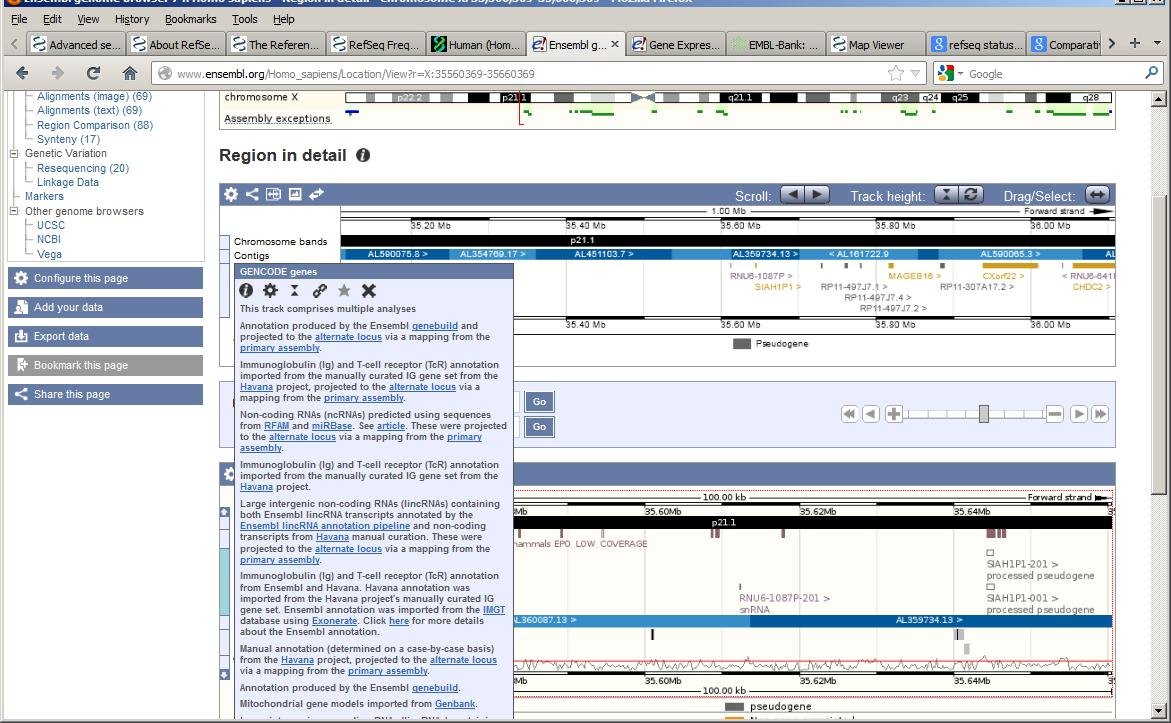This screenshot has height=723, width=1171.
Task: Click the reset/swap arrows icon in Region toolbar
Action: coord(317,194)
